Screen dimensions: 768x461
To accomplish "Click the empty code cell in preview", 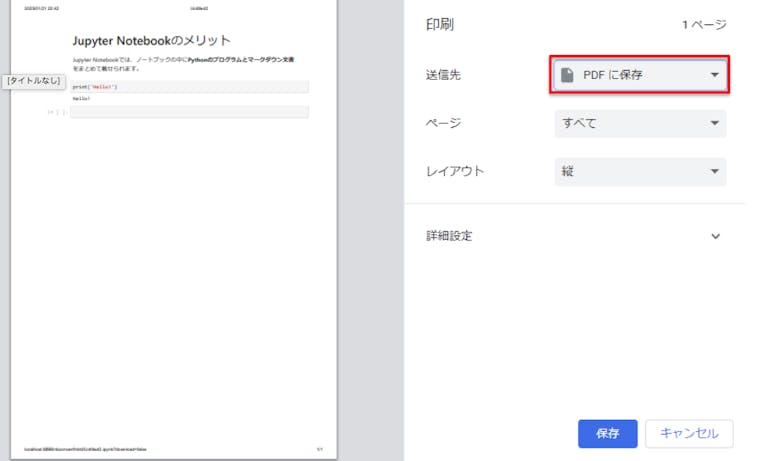I will coord(190,112).
